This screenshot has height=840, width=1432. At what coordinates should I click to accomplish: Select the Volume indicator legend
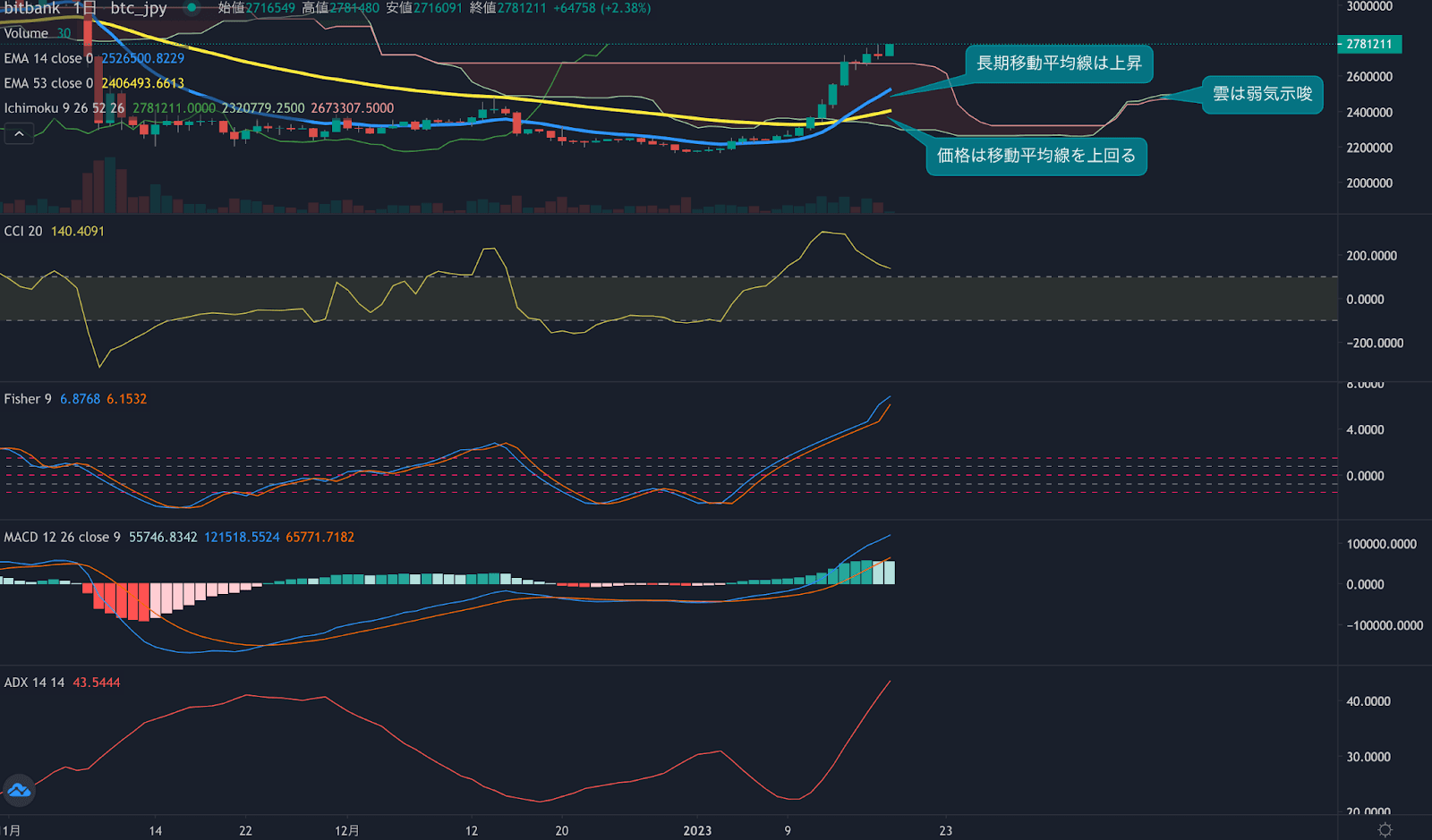tap(26, 33)
